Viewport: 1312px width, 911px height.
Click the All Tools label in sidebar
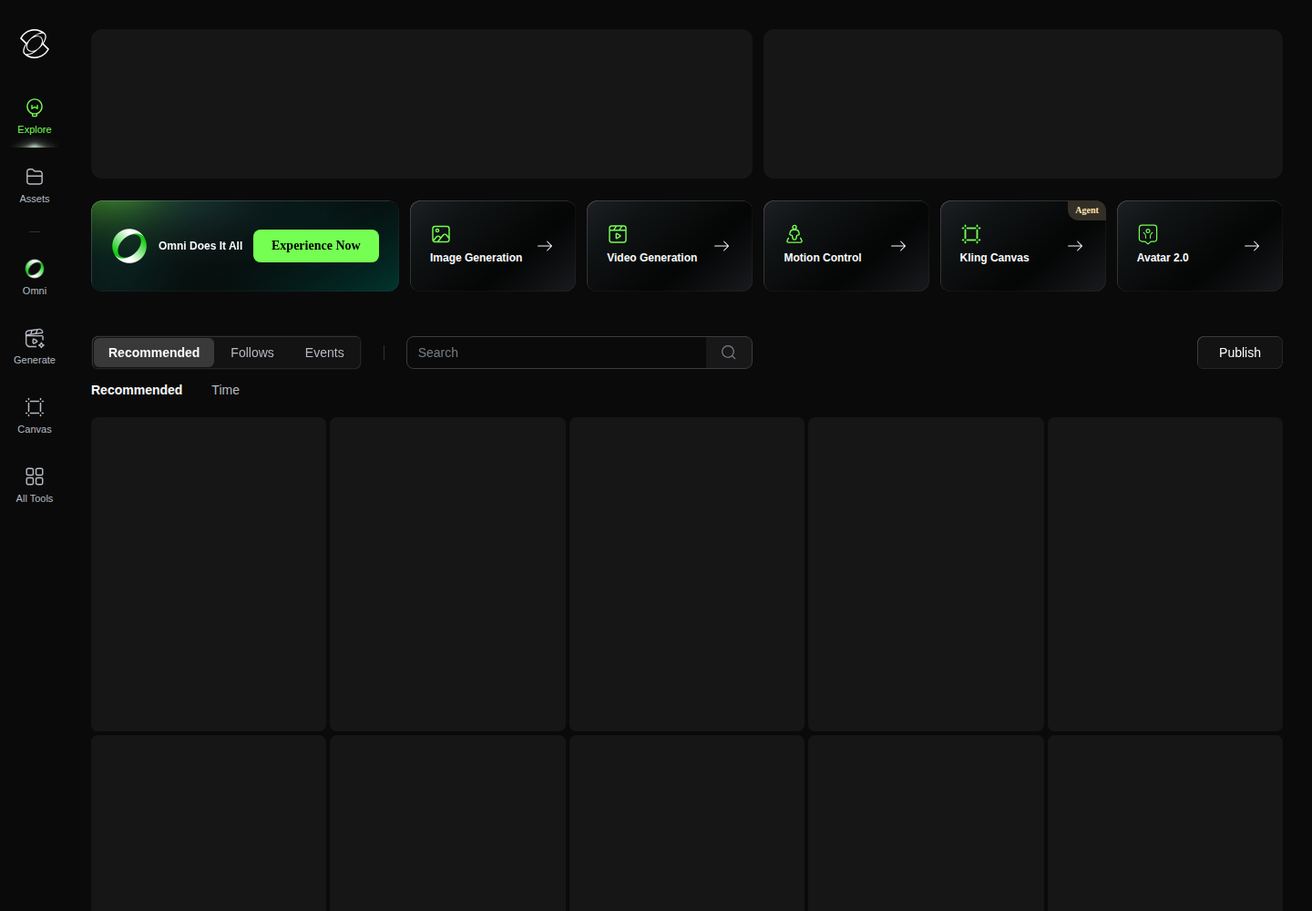(34, 499)
